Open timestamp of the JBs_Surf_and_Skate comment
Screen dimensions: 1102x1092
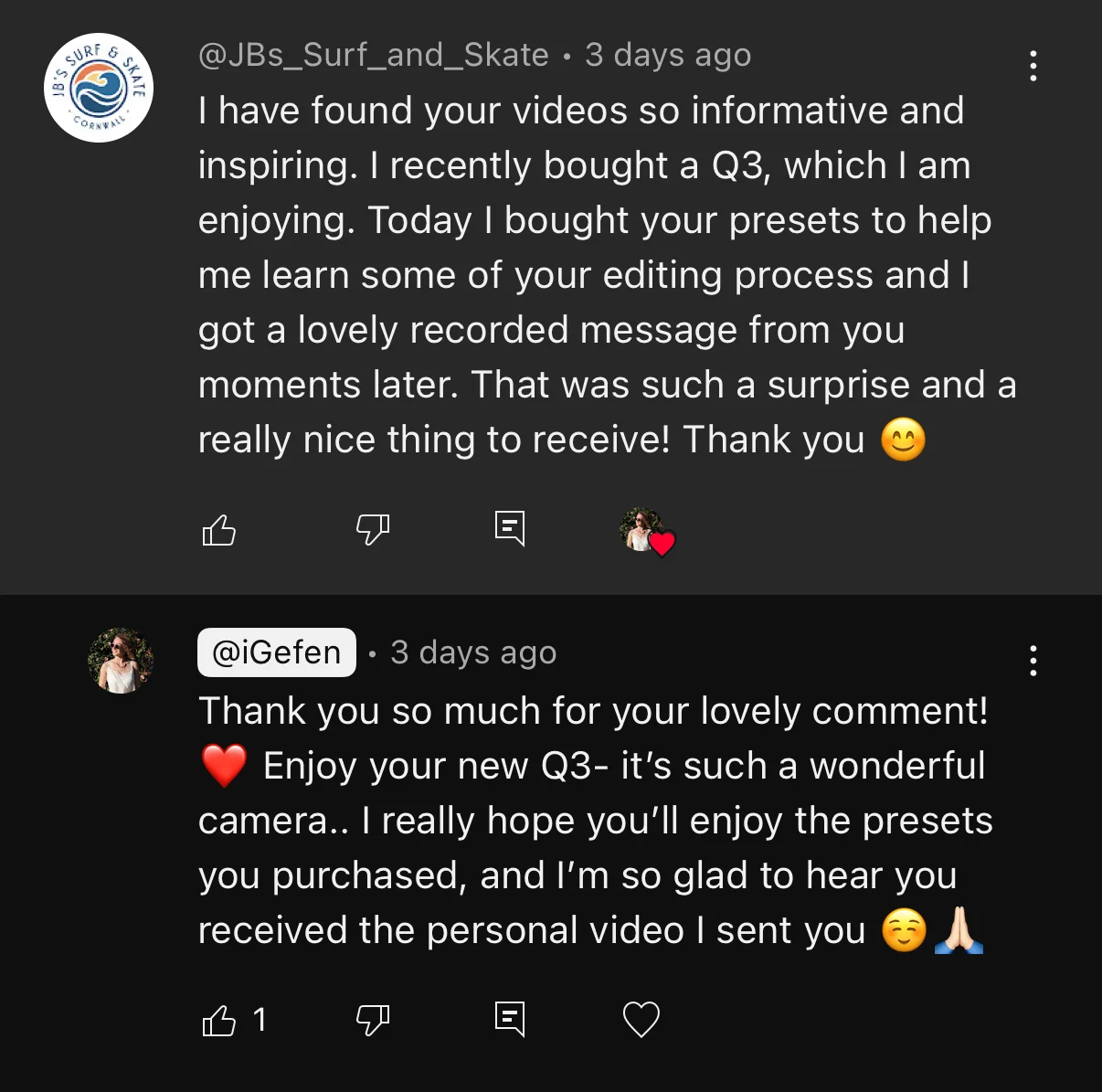pyautogui.click(x=668, y=55)
